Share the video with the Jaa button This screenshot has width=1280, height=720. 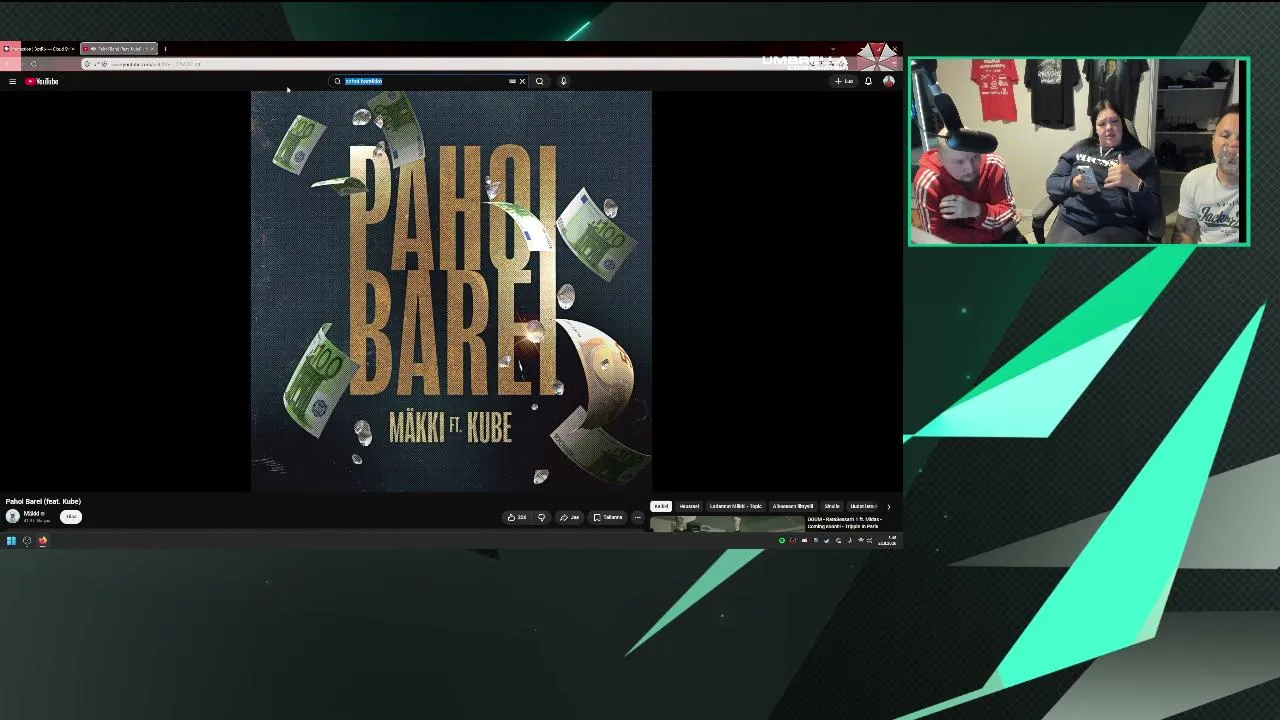pyautogui.click(x=570, y=517)
